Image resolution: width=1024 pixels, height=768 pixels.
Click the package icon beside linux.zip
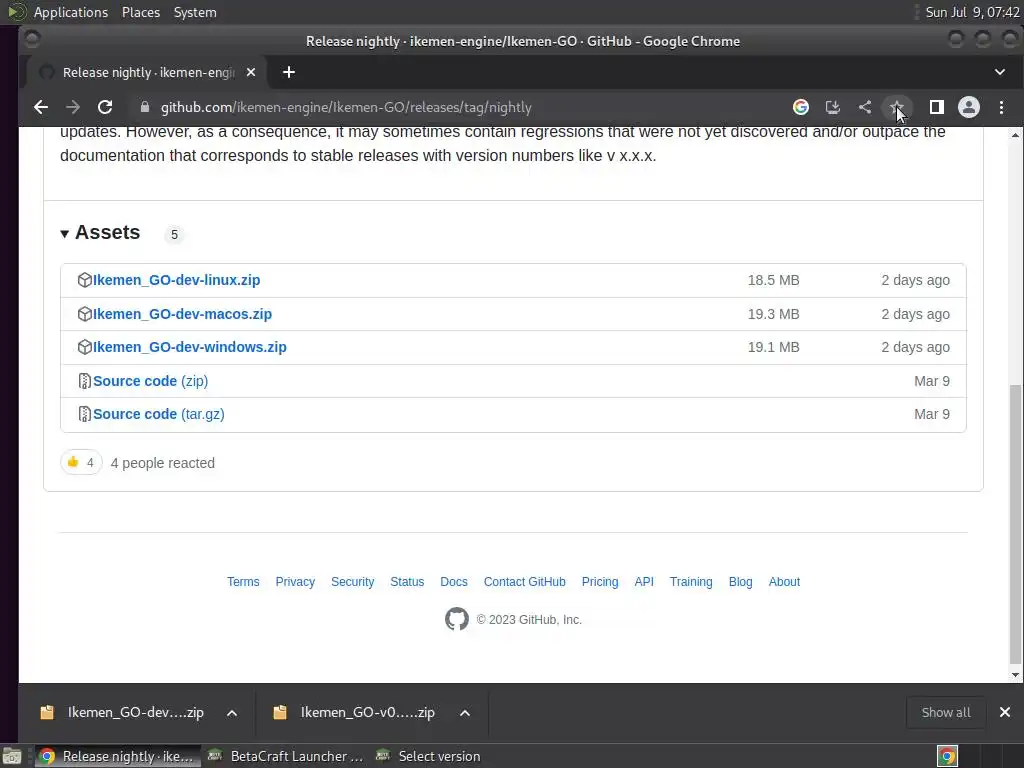(84, 280)
